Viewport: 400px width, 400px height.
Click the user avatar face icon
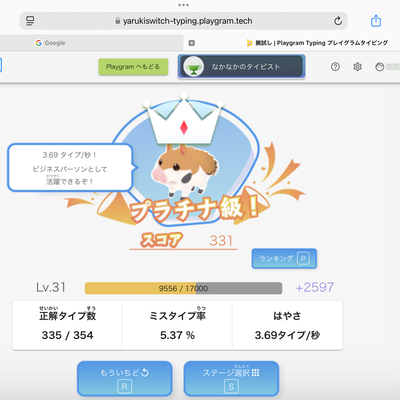(379, 67)
